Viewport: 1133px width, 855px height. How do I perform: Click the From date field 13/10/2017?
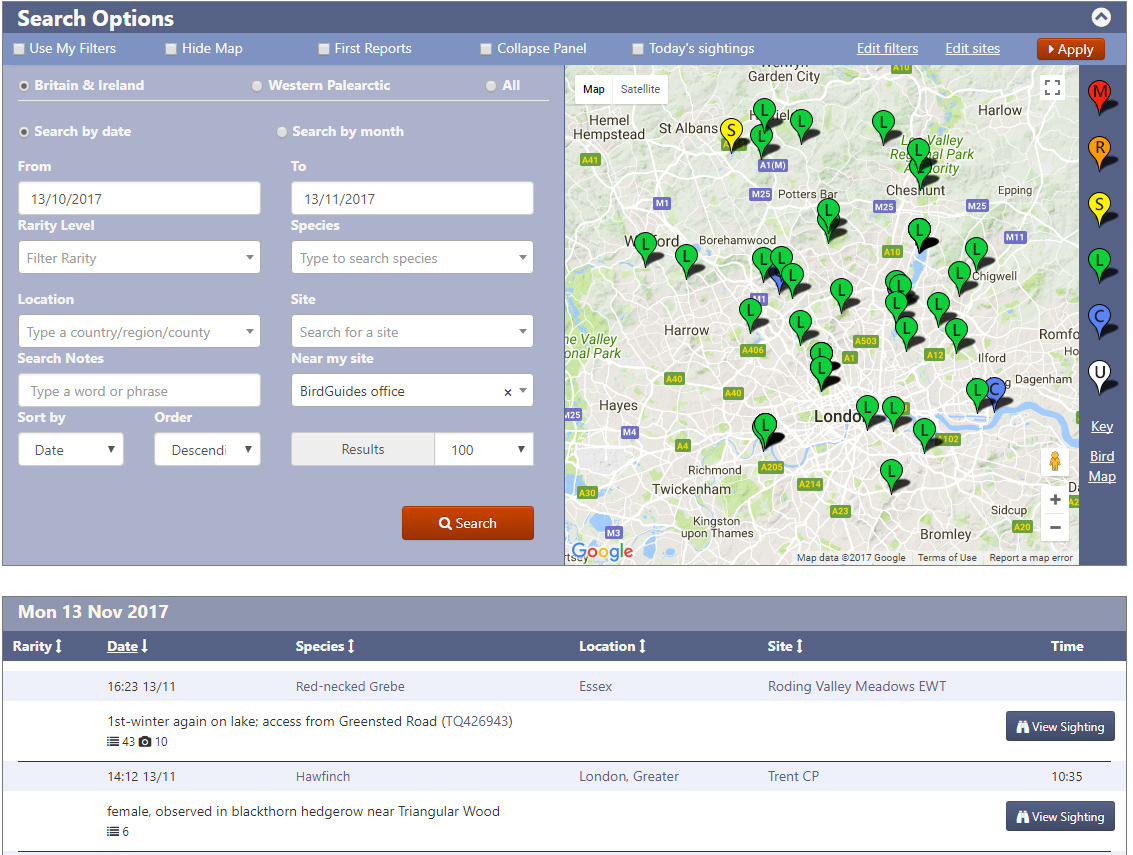(139, 198)
